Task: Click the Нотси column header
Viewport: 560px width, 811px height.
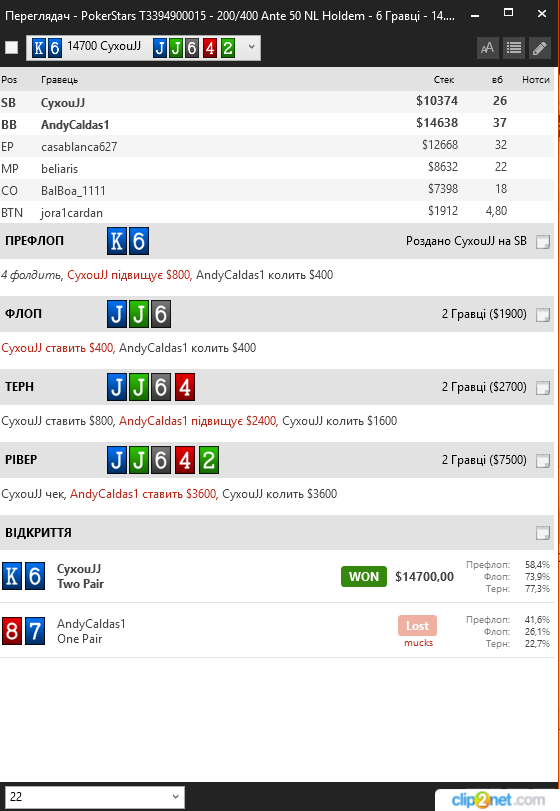Action: (x=536, y=80)
